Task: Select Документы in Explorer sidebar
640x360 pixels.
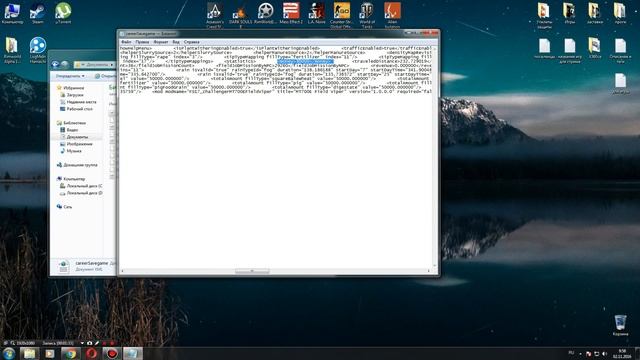Action: tap(74, 137)
